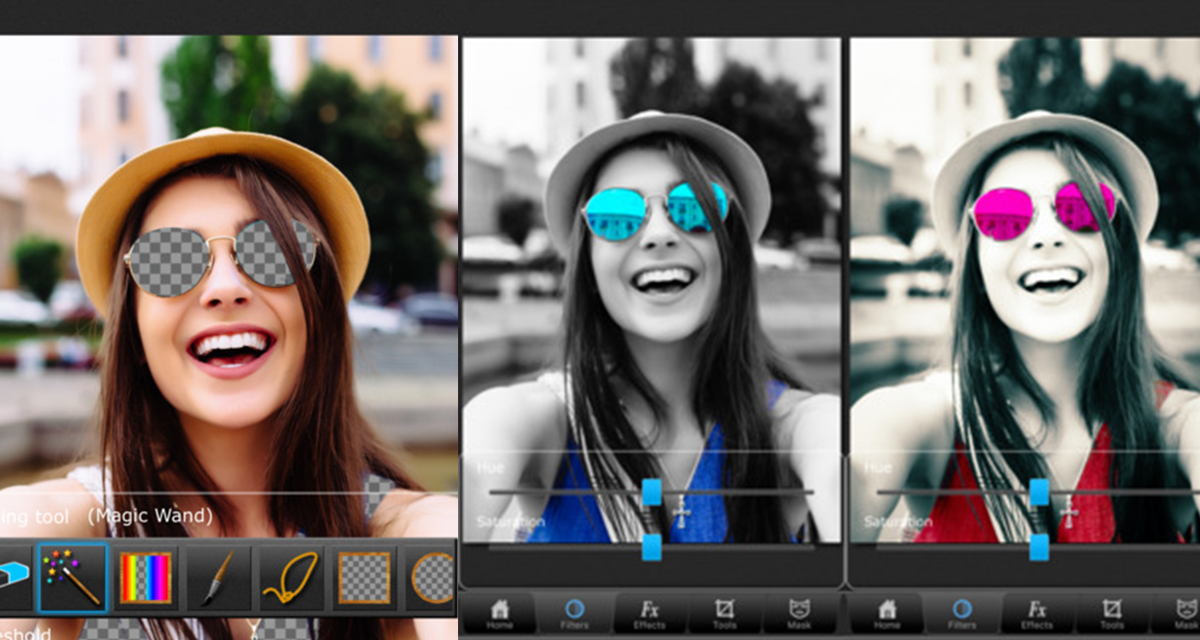
Task: Click Hue slider handle in blue-sunglasses panel
Action: point(652,492)
